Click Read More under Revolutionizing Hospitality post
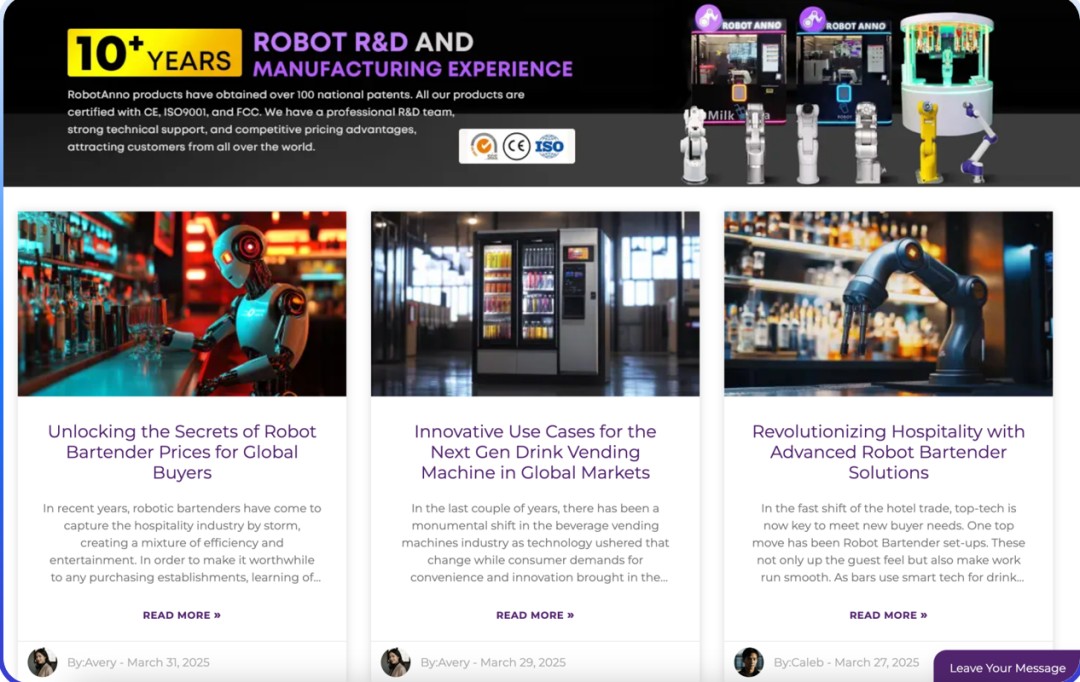Viewport: 1080px width, 682px height. [x=888, y=615]
